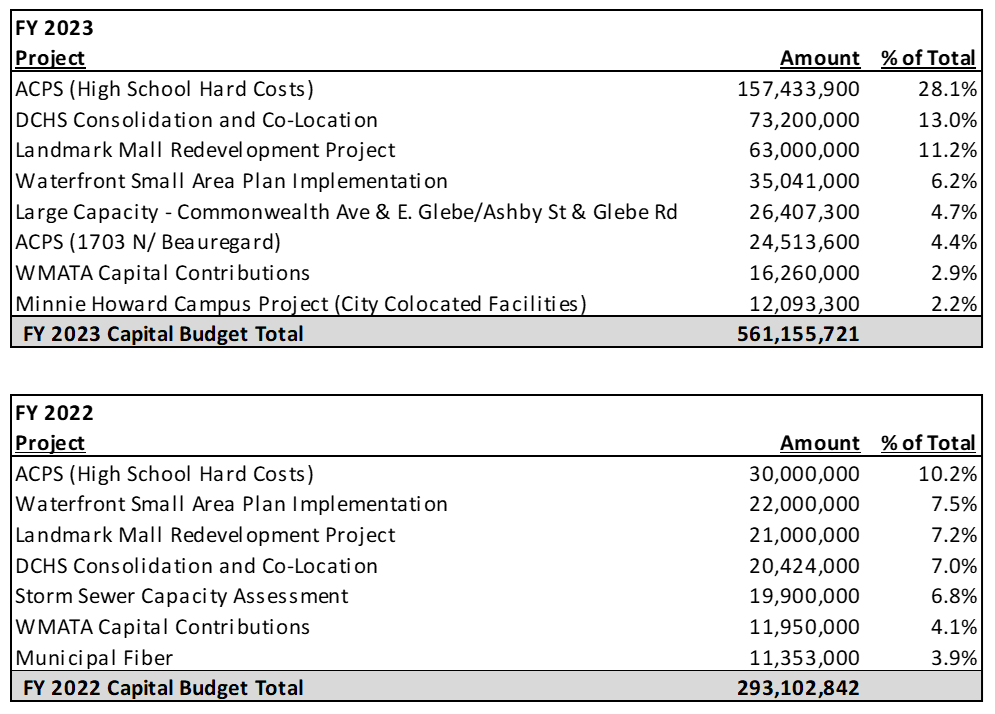Click the FY 2022 table title
This screenshot has height=714, width=995.
coord(54,413)
